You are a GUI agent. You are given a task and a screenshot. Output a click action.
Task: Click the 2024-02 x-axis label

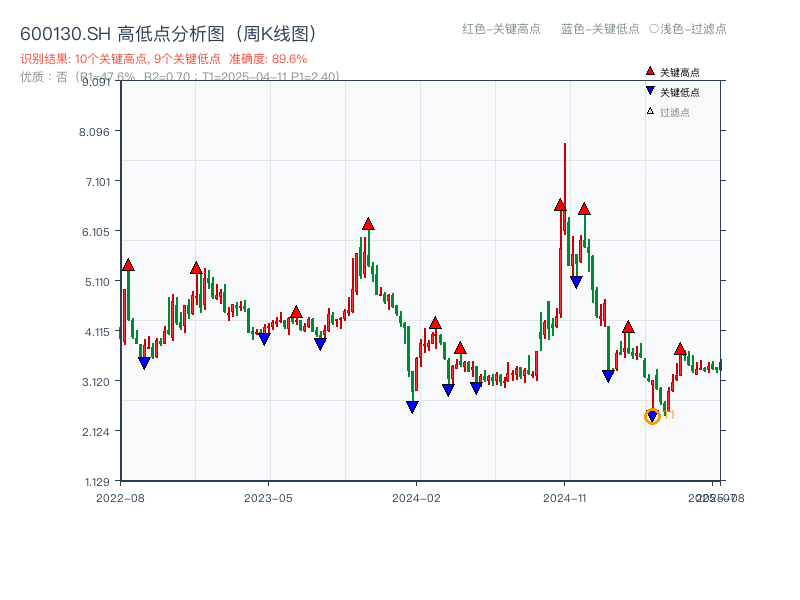tap(416, 498)
